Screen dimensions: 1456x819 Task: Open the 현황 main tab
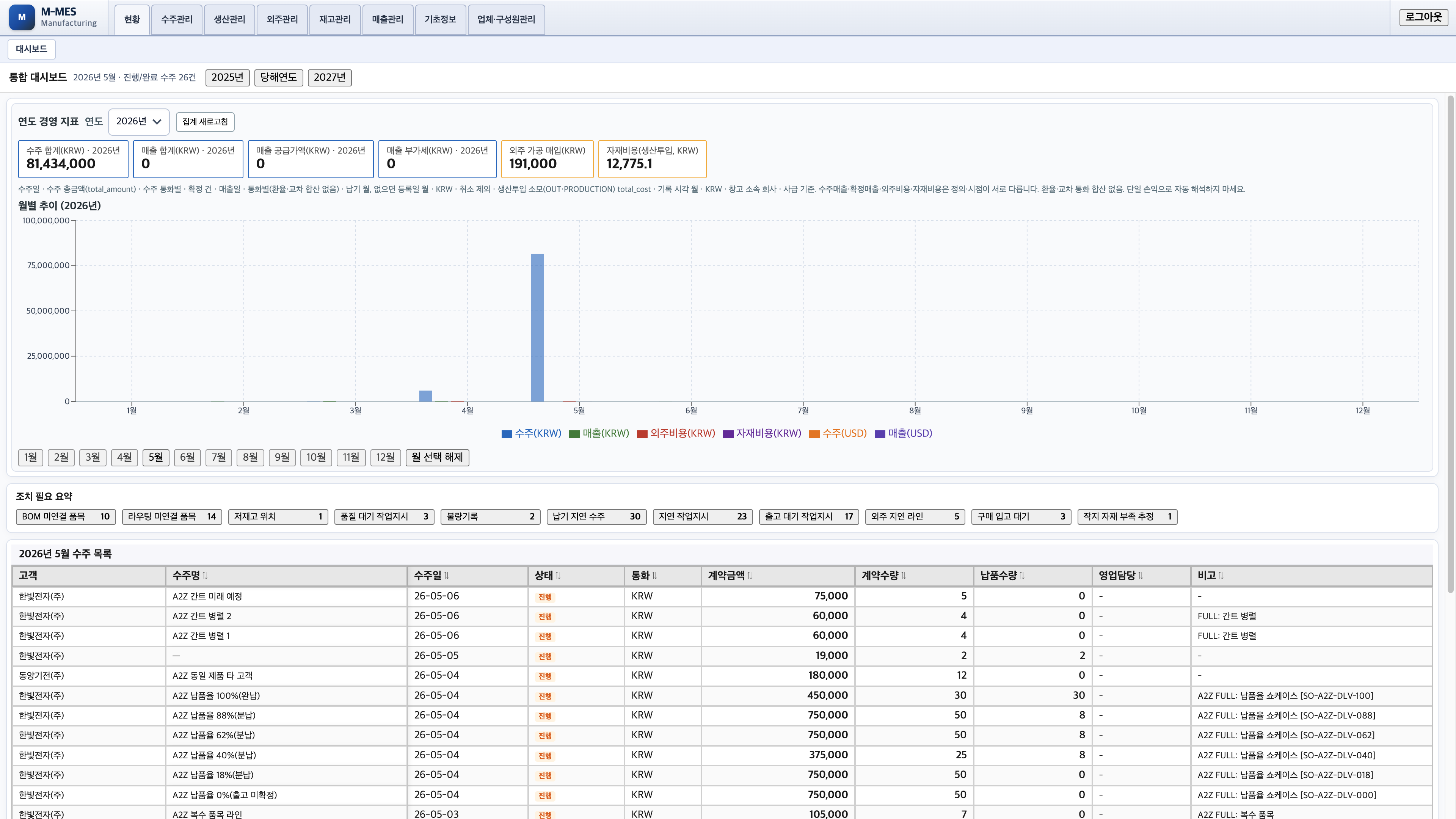point(132,20)
